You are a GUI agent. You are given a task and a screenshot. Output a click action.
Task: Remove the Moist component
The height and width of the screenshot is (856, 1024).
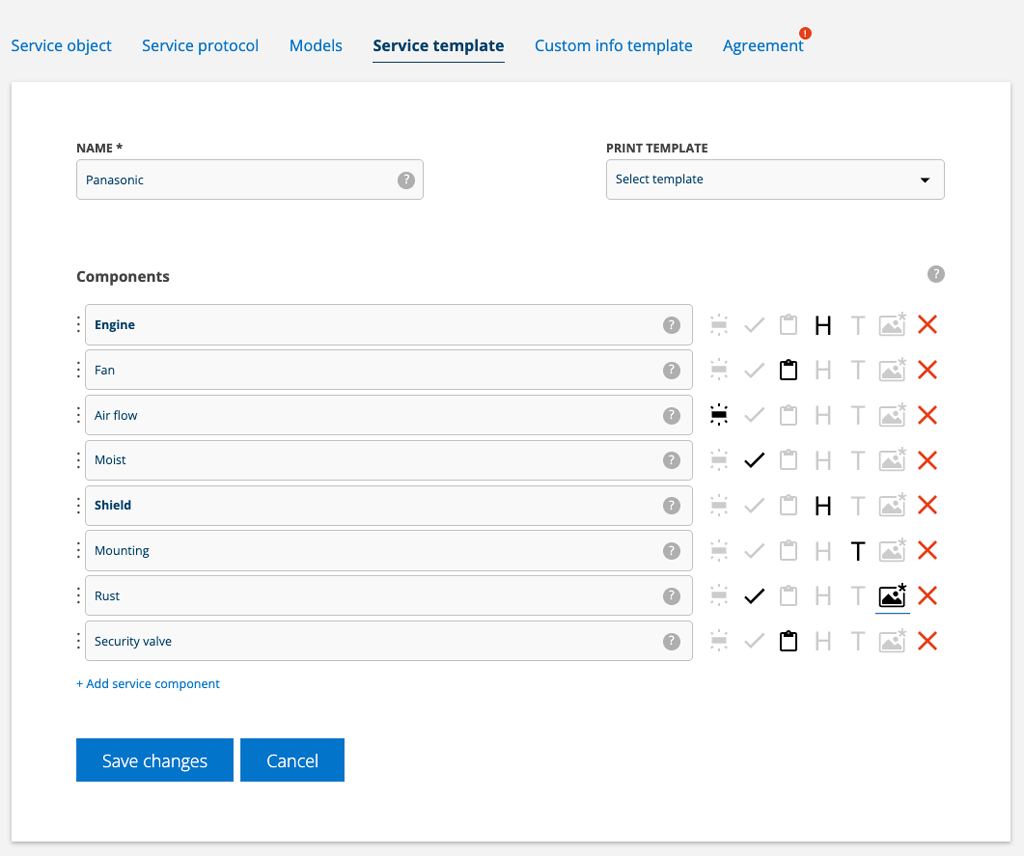927,460
